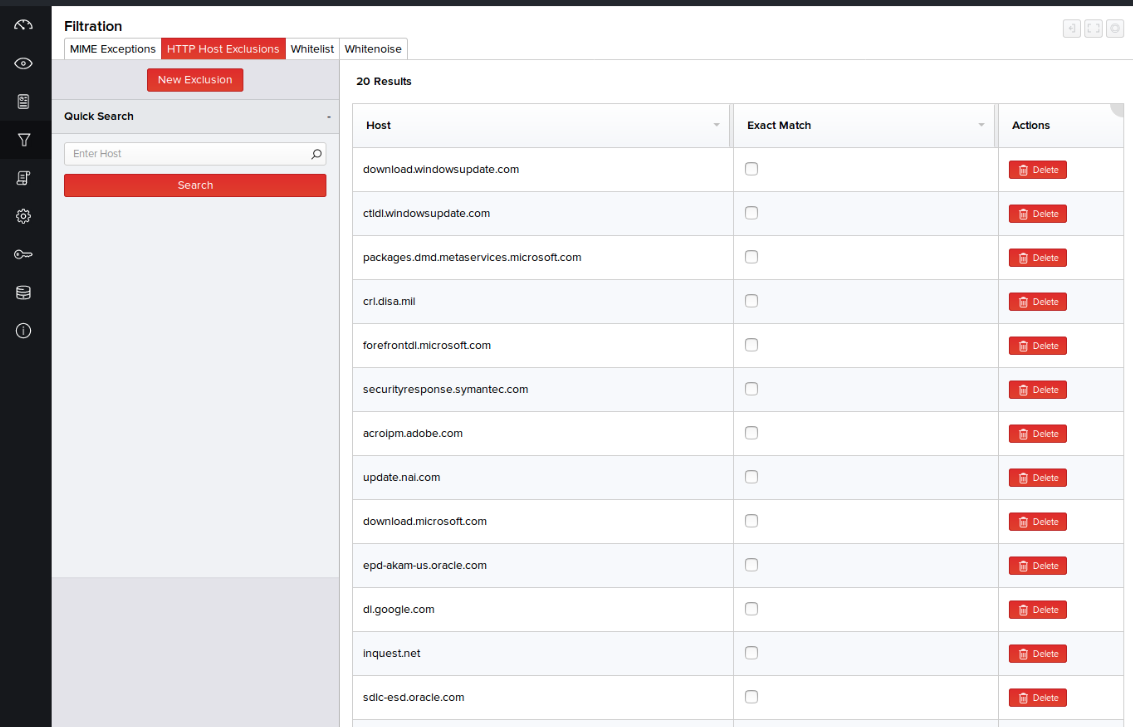The image size is (1133, 727).
Task: Enable Exact Match for crl.disa.mil
Action: pyautogui.click(x=751, y=301)
